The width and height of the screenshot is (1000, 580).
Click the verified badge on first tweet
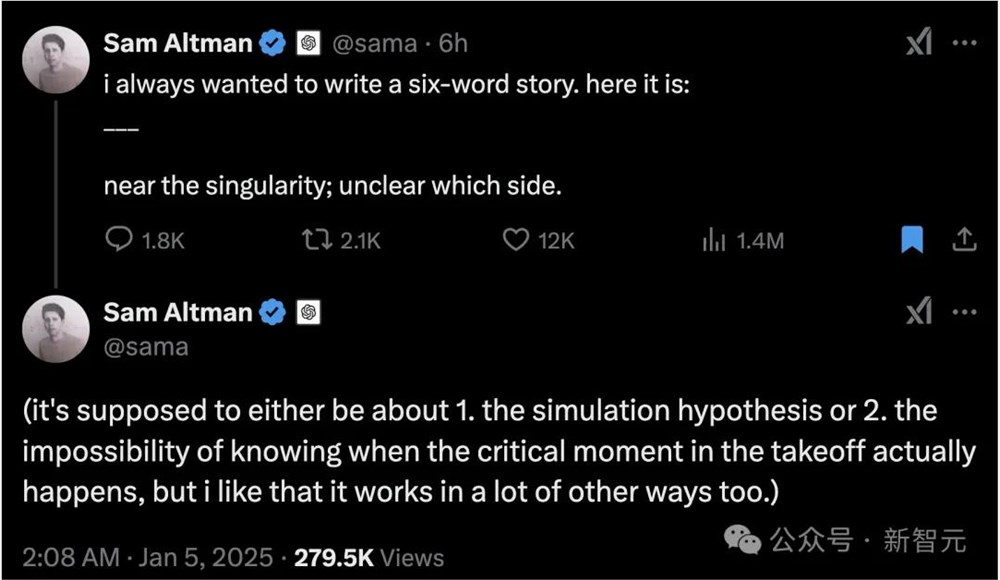point(273,44)
